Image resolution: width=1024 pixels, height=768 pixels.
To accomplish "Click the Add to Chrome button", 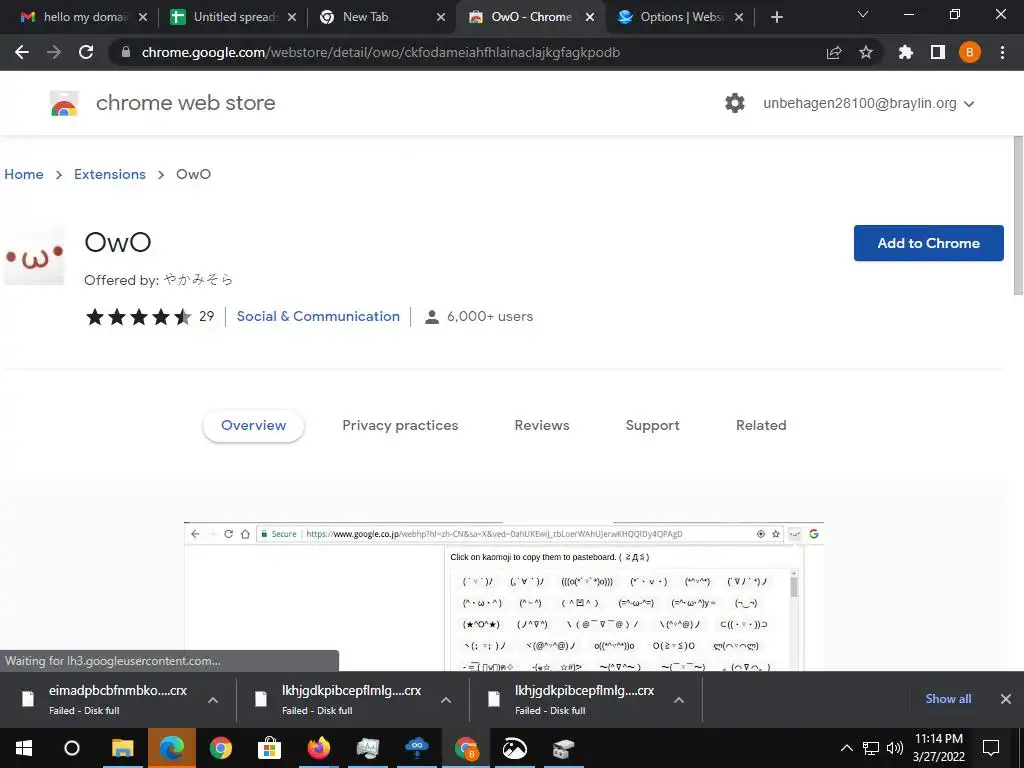I will pos(929,243).
